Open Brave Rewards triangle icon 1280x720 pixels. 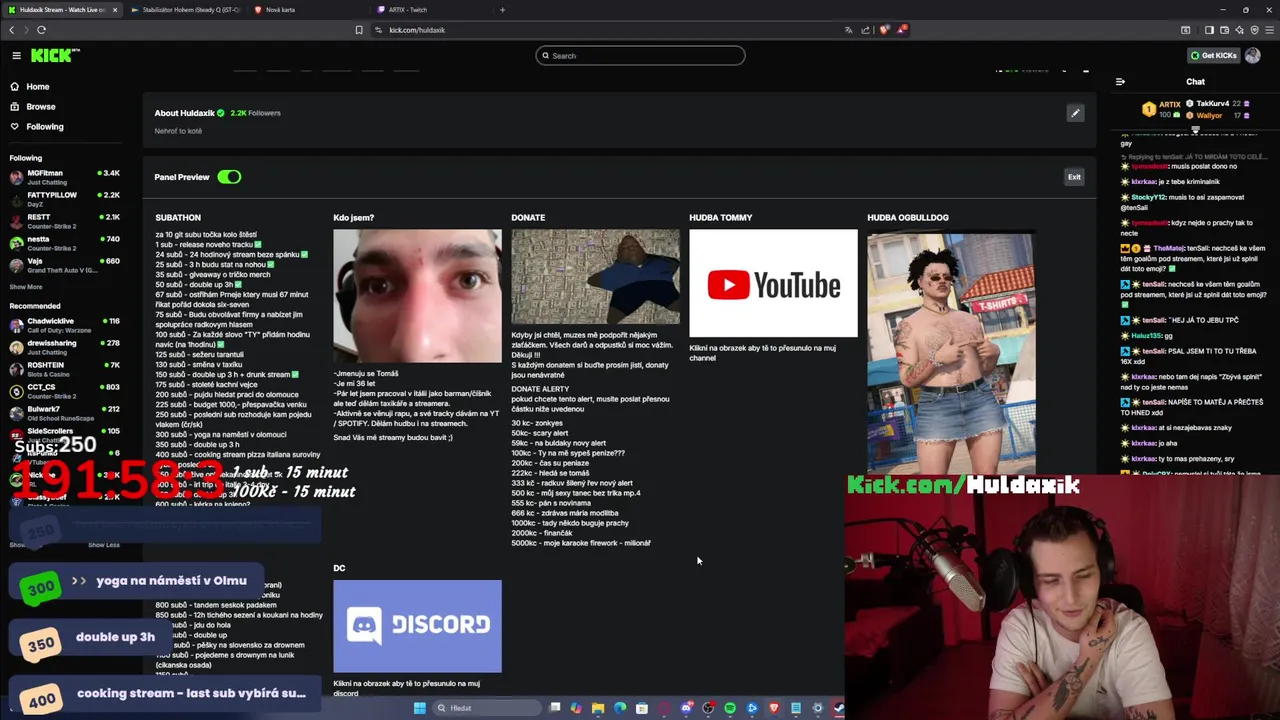point(902,30)
